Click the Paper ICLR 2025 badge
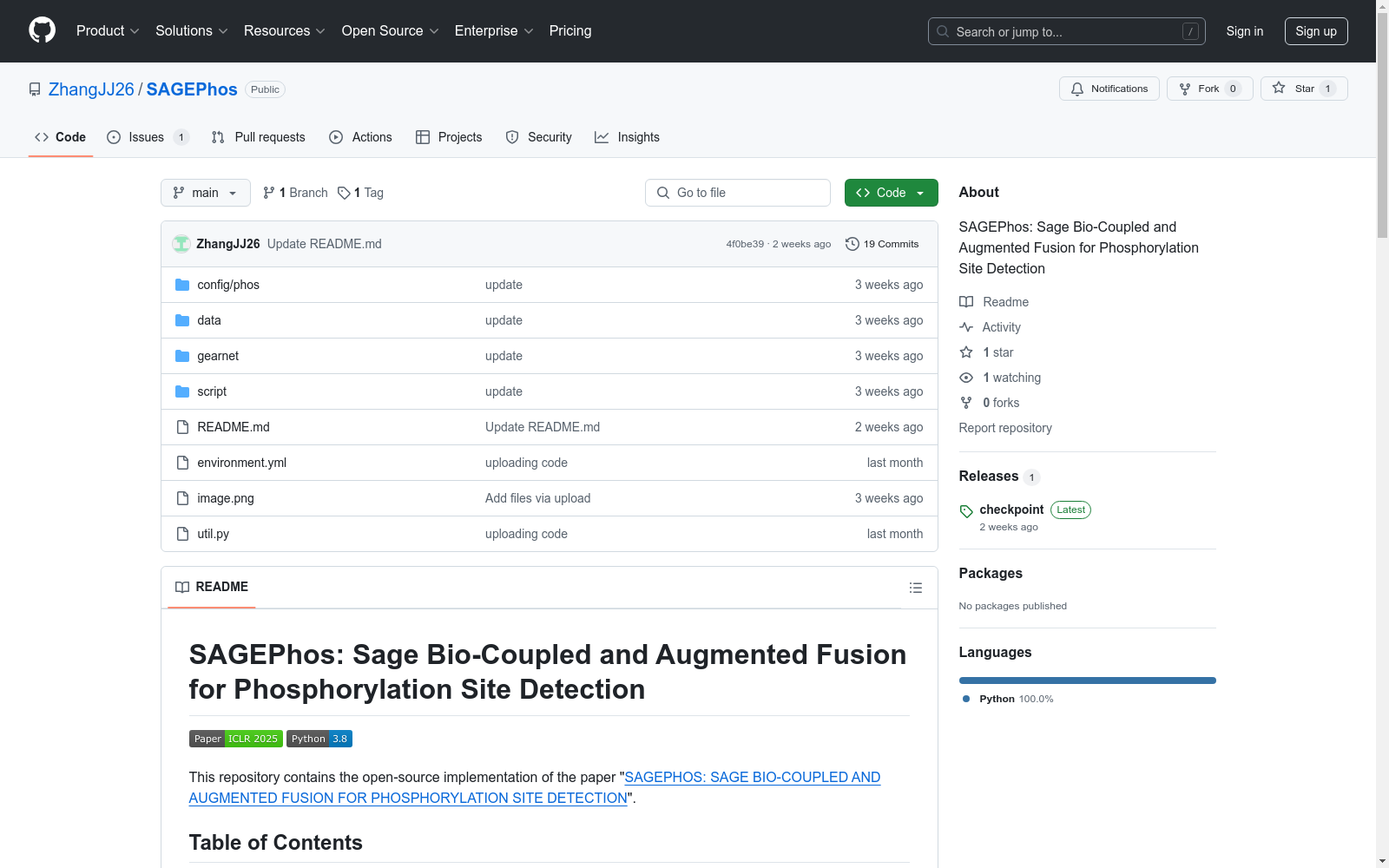The width and height of the screenshot is (1389, 868). coord(236,739)
